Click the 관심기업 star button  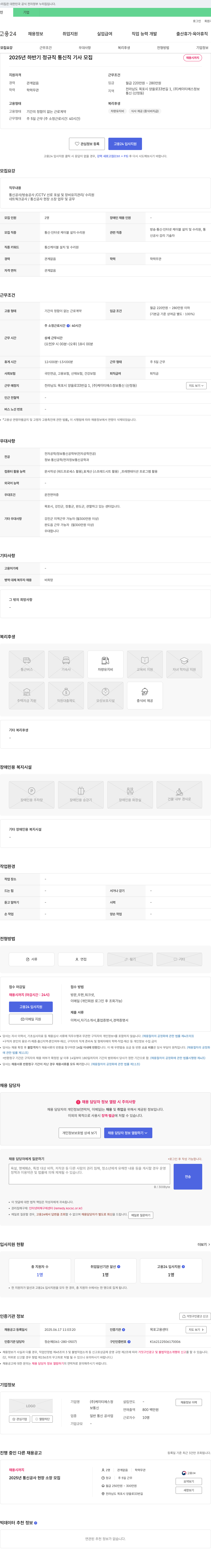coord(20,1419)
